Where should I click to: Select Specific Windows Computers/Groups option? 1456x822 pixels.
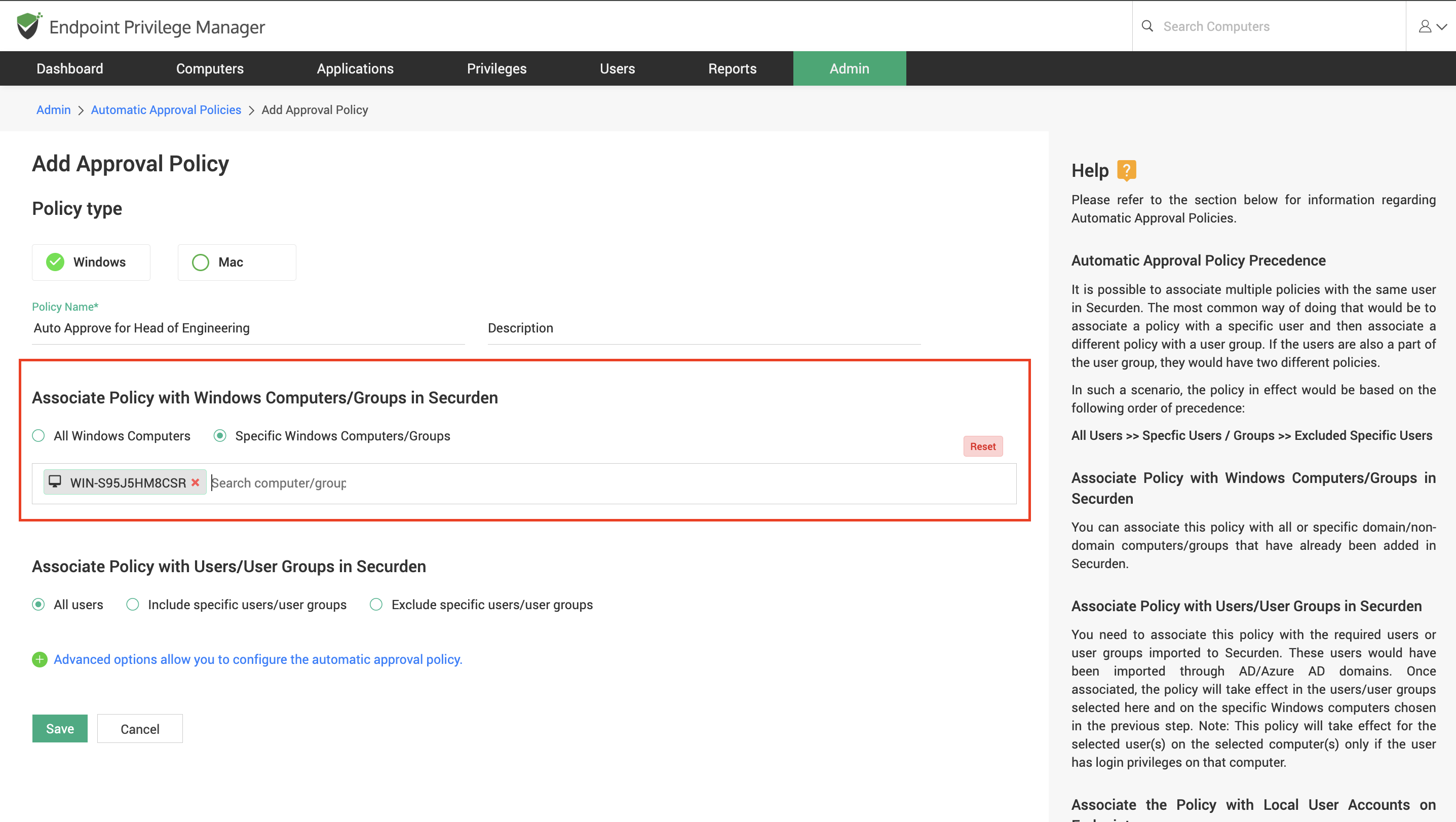point(332,436)
